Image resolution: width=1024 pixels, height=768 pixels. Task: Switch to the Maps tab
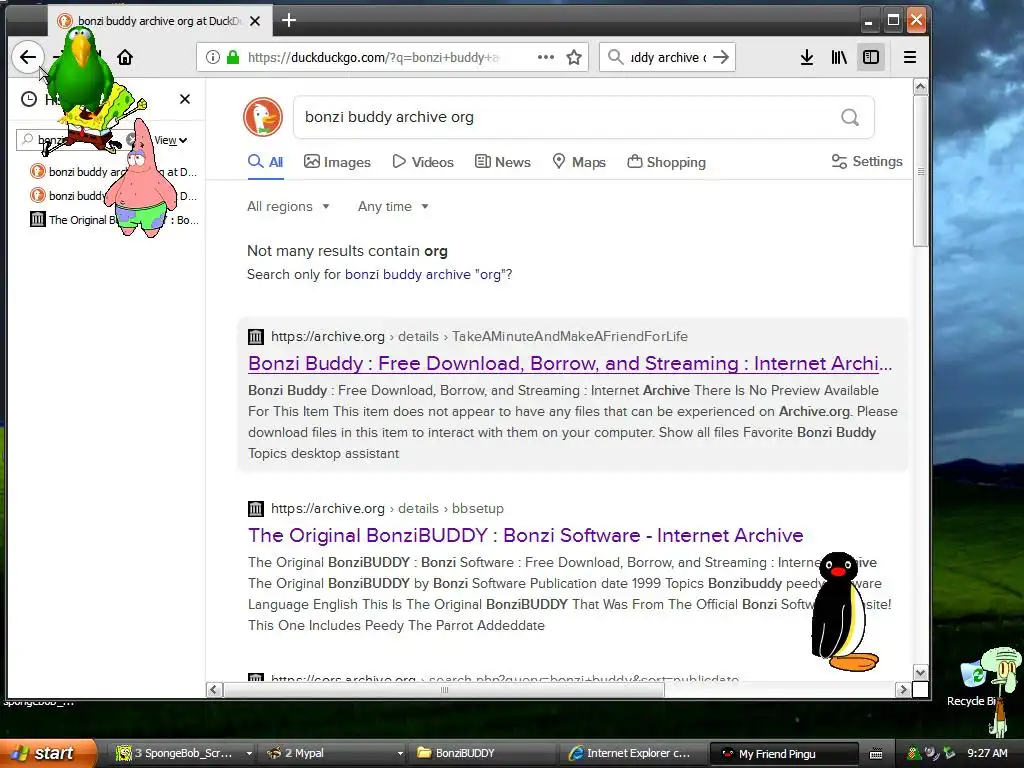coord(579,162)
